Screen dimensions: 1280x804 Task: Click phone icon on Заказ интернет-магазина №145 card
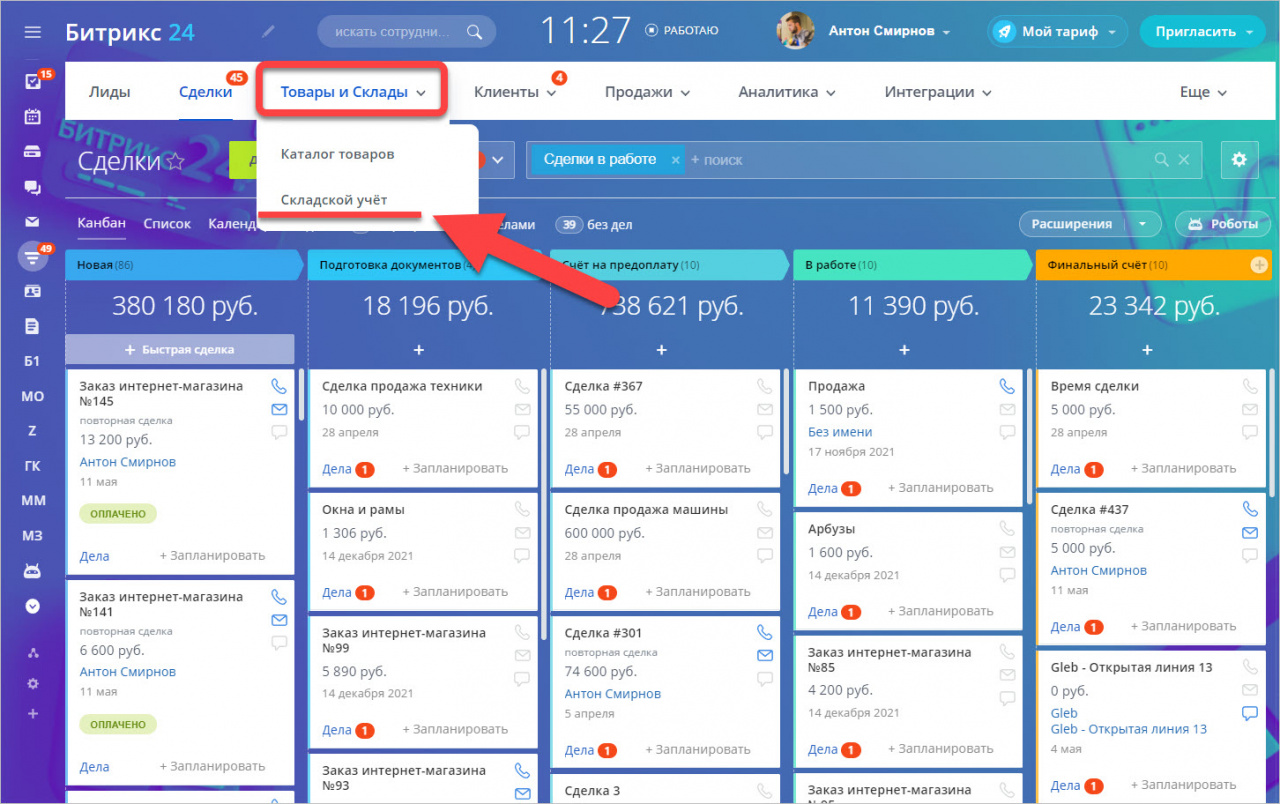(279, 386)
